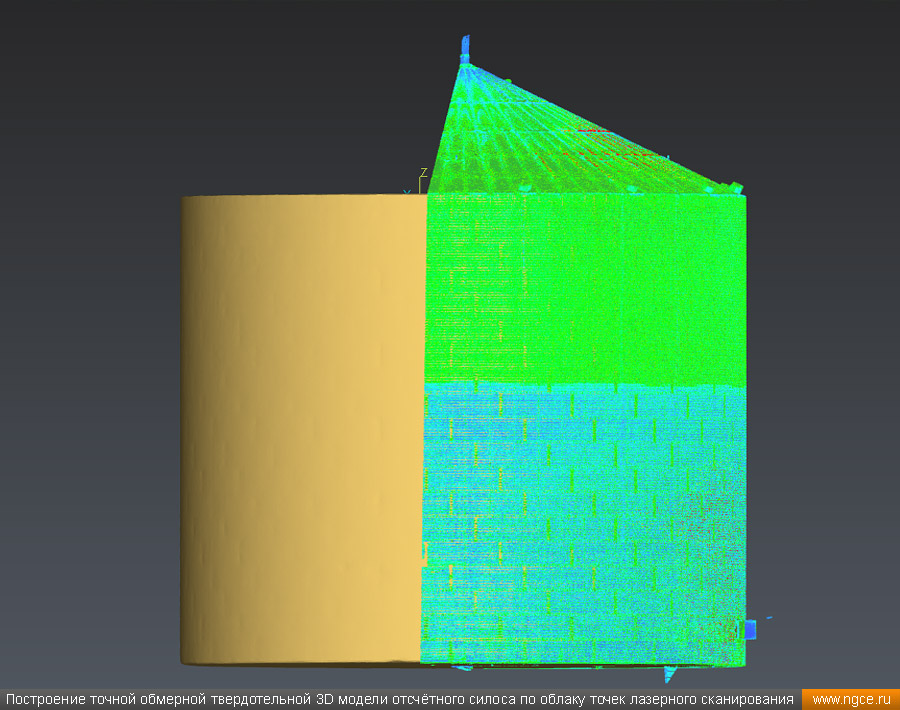
Task: Select the blue attachment at silo base right
Action: (750, 630)
